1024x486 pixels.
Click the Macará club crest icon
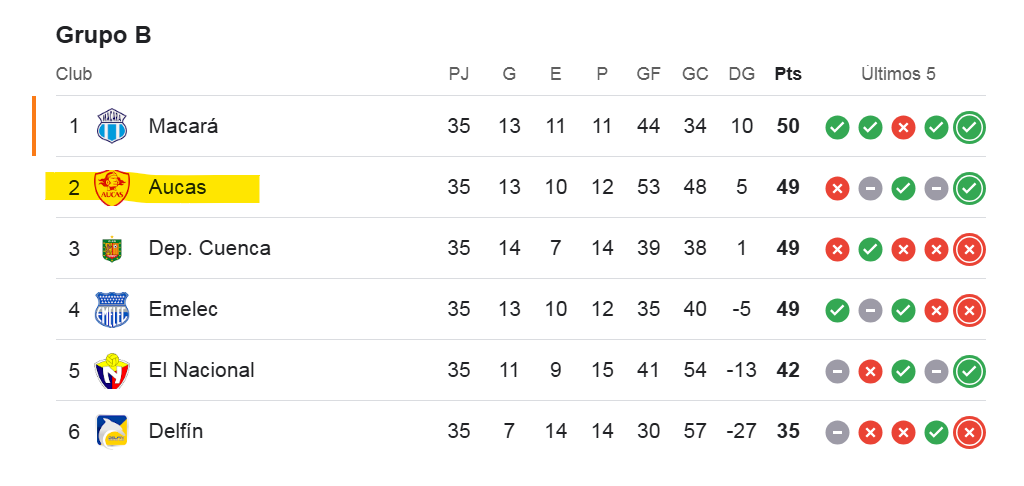click(x=112, y=126)
